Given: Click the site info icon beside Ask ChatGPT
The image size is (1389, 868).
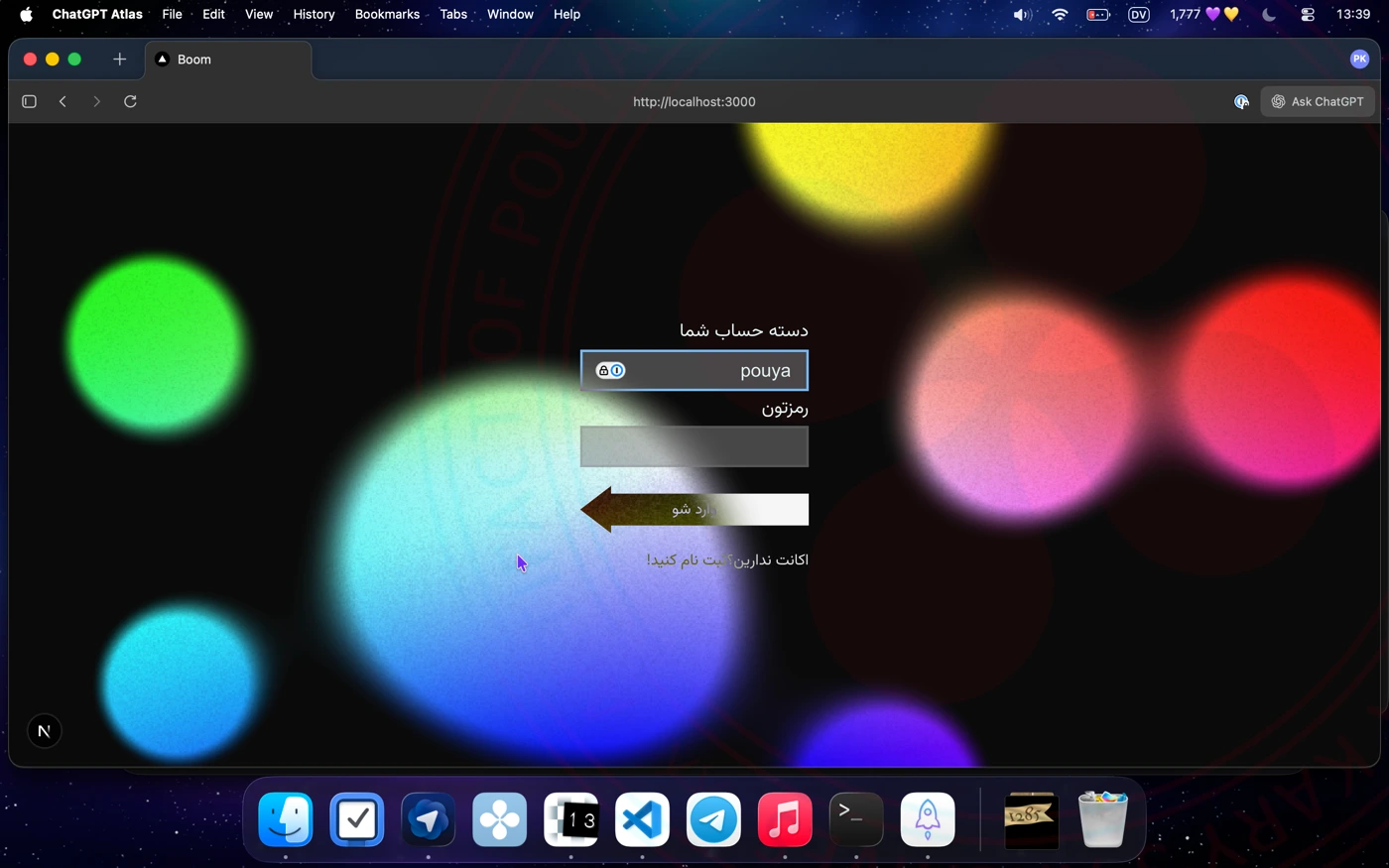Looking at the screenshot, I should point(1240,101).
